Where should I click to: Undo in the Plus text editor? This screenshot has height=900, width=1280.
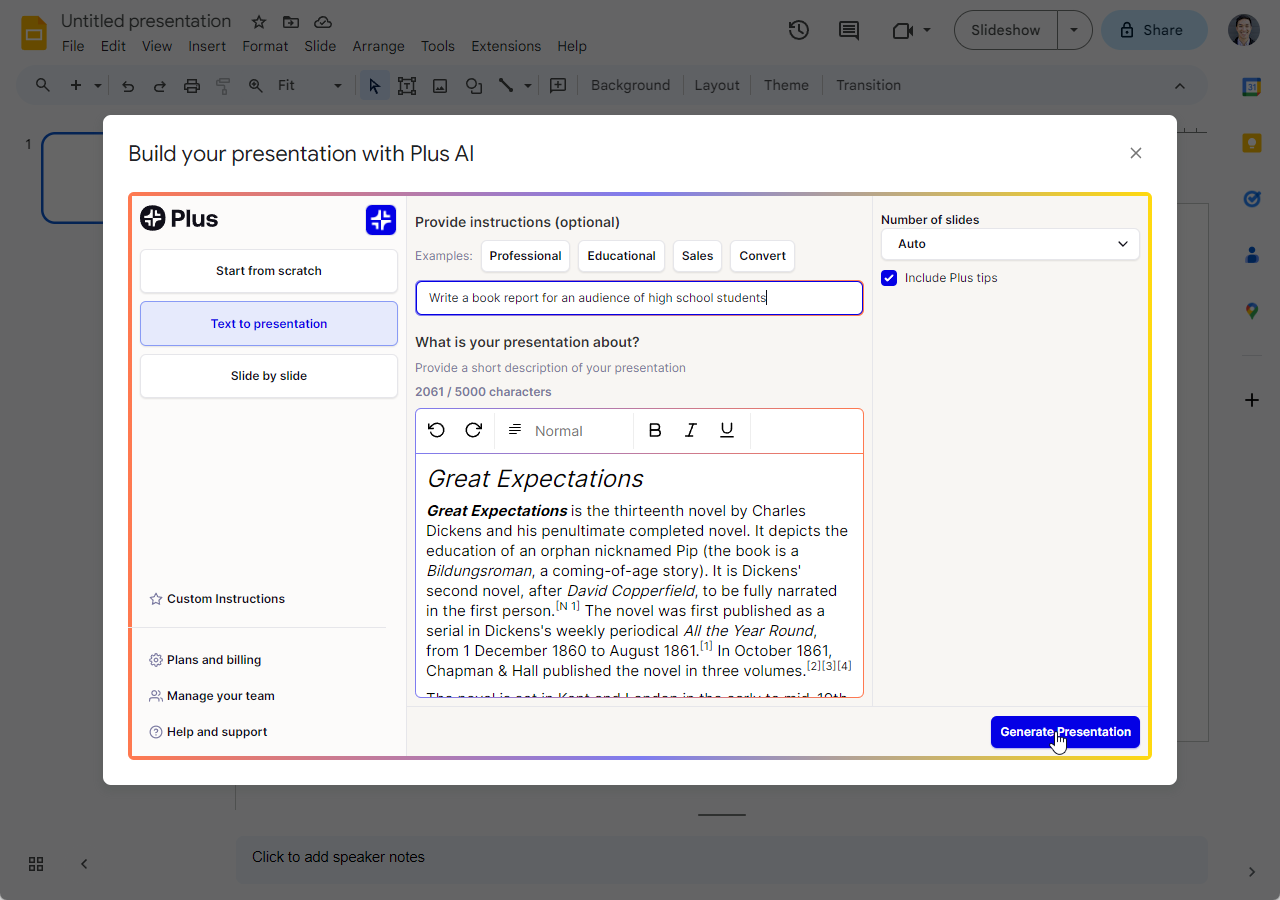point(436,430)
